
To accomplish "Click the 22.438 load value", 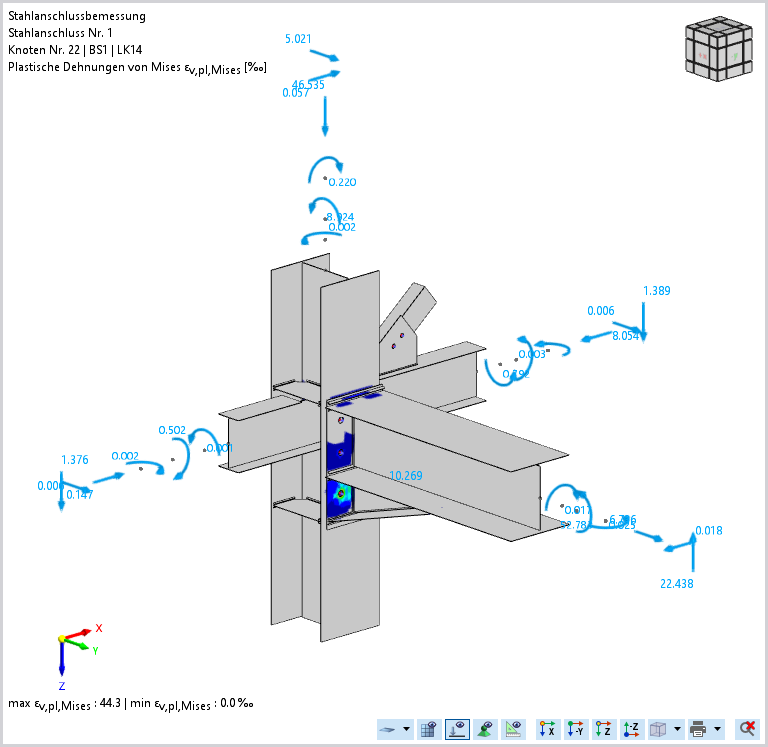I will 676,584.
